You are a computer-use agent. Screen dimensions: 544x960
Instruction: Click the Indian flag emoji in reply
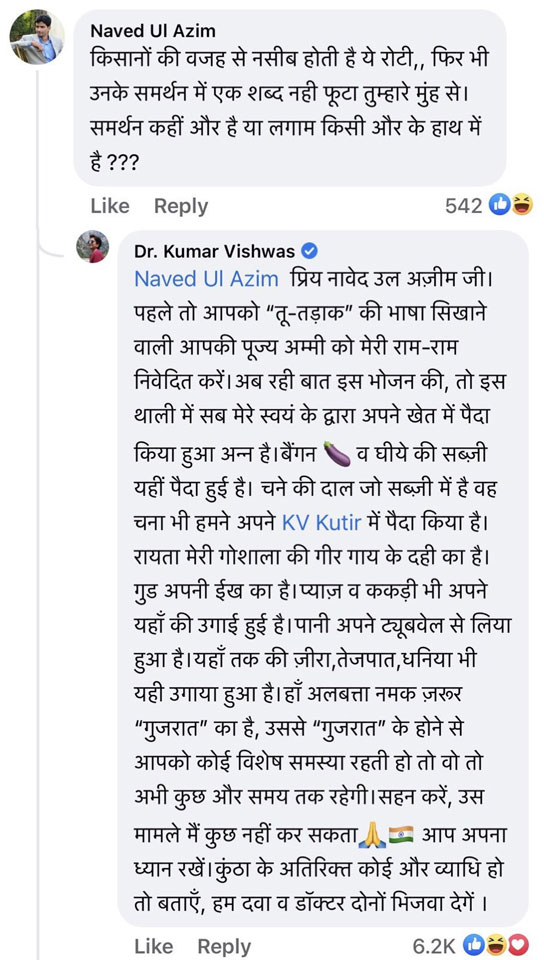click(401, 833)
